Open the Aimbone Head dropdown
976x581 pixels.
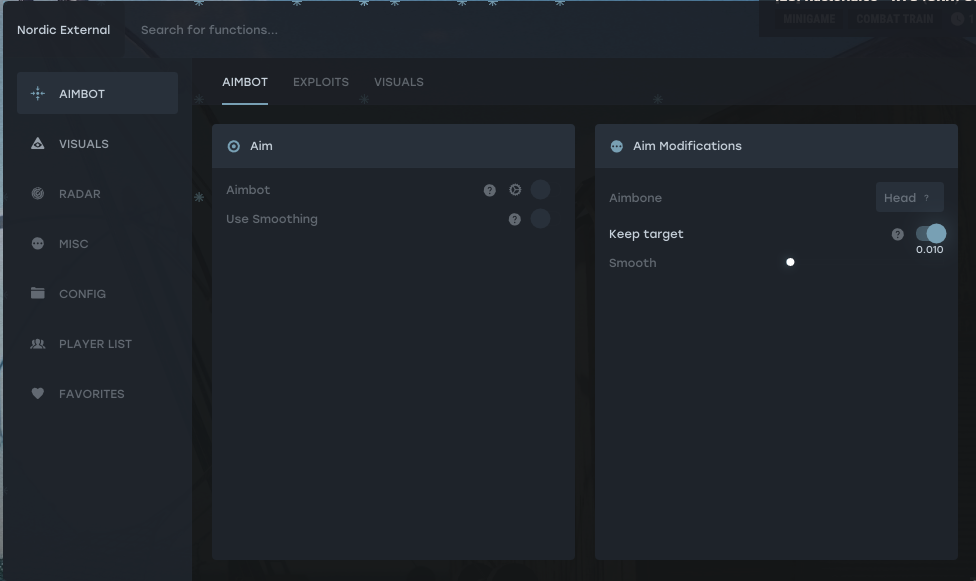coord(909,197)
